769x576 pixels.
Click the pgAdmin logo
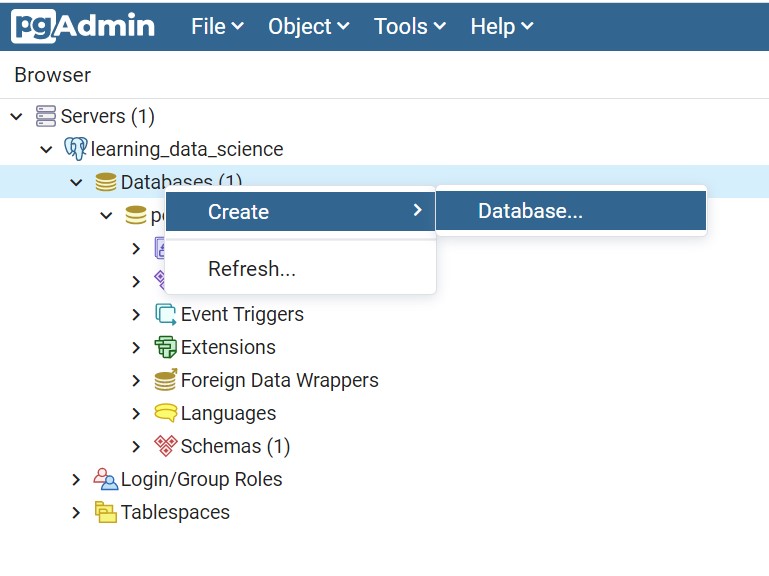click(84, 26)
